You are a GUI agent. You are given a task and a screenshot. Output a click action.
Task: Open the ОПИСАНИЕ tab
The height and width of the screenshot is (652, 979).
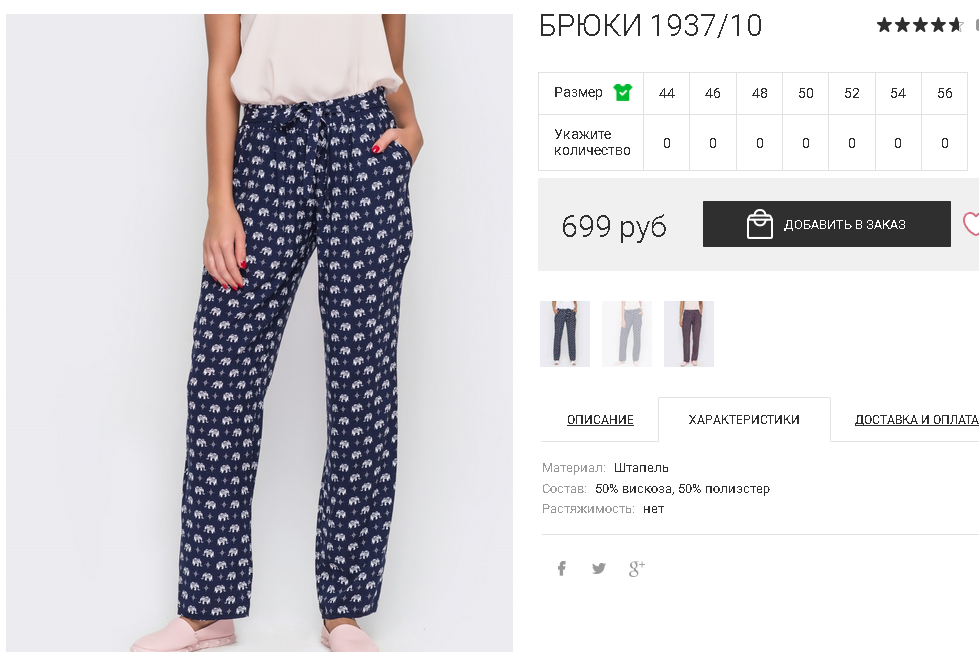600,420
